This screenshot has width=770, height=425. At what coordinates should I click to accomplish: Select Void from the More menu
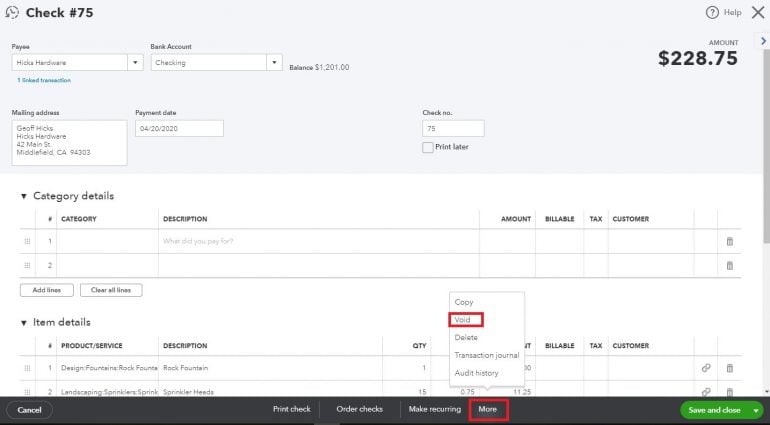click(463, 320)
